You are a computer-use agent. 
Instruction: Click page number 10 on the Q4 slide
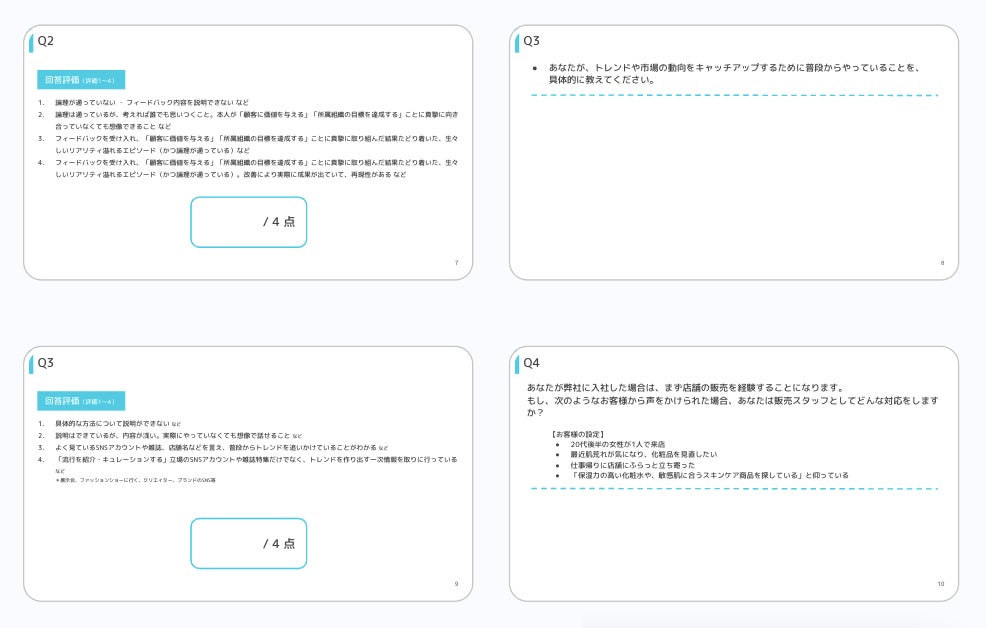(941, 584)
